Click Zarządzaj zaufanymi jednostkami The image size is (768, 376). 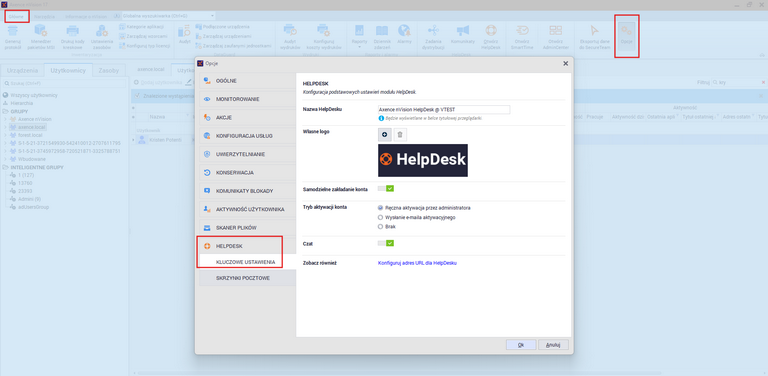[x=233, y=46]
